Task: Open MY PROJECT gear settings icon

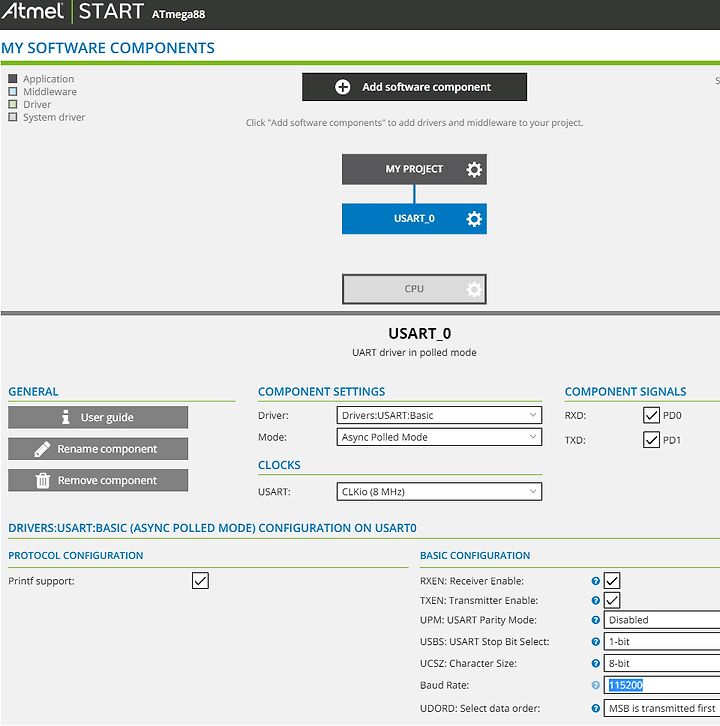Action: [x=474, y=169]
